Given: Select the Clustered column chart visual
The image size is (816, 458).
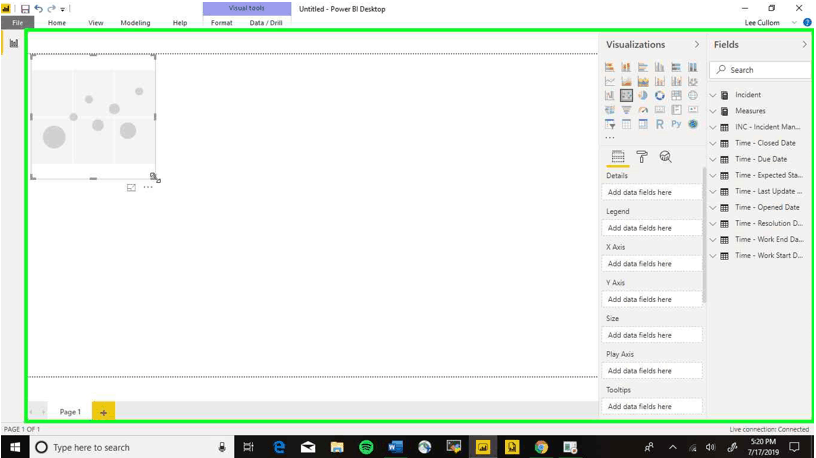Looking at the screenshot, I should tap(659, 67).
